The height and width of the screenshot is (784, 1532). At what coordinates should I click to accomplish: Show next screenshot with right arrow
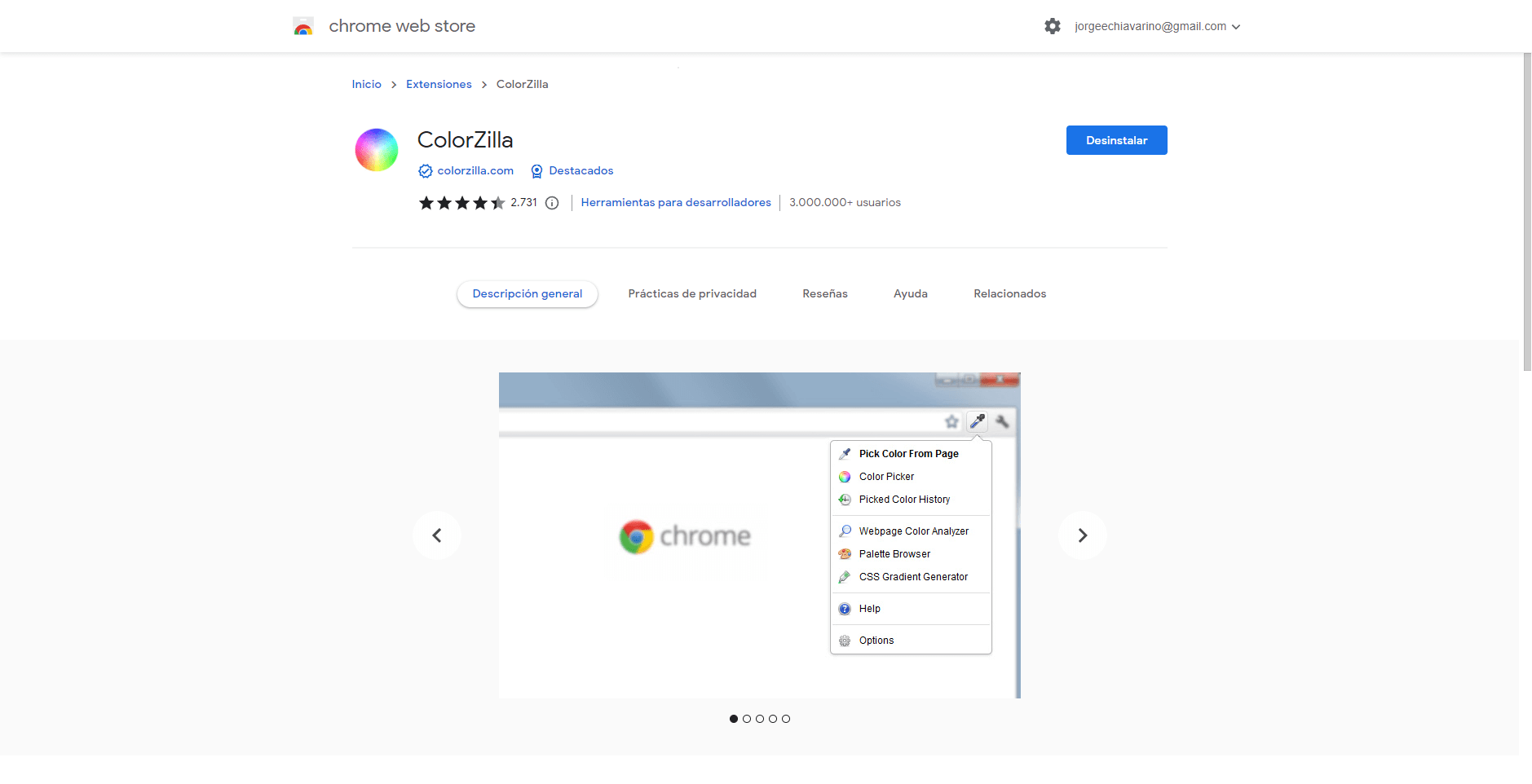pos(1082,535)
